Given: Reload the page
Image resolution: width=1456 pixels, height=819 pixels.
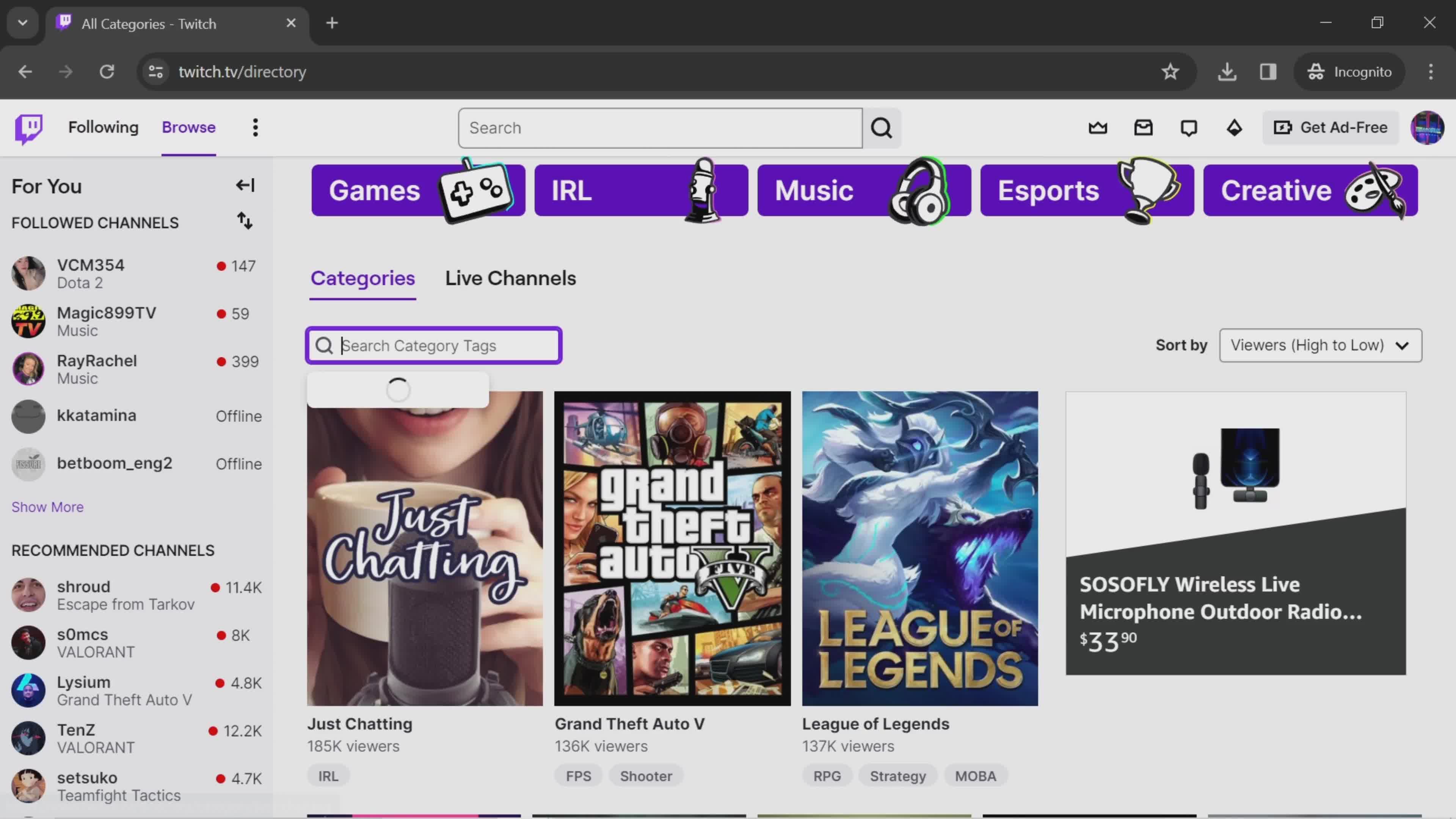Looking at the screenshot, I should pyautogui.click(x=107, y=72).
